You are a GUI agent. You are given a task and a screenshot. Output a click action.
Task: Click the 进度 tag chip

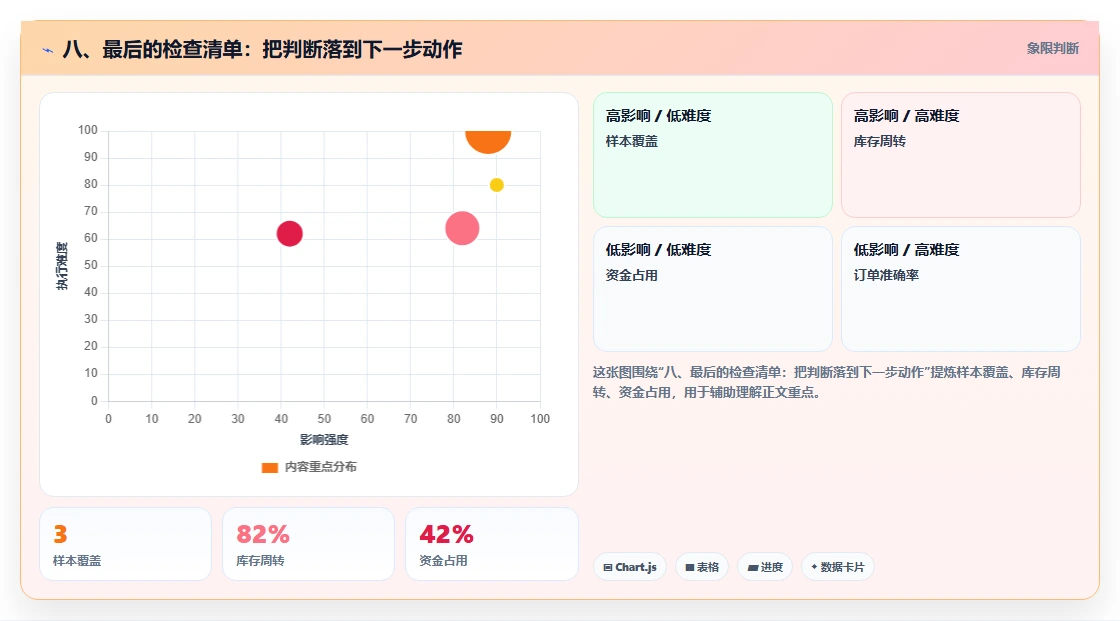click(765, 567)
